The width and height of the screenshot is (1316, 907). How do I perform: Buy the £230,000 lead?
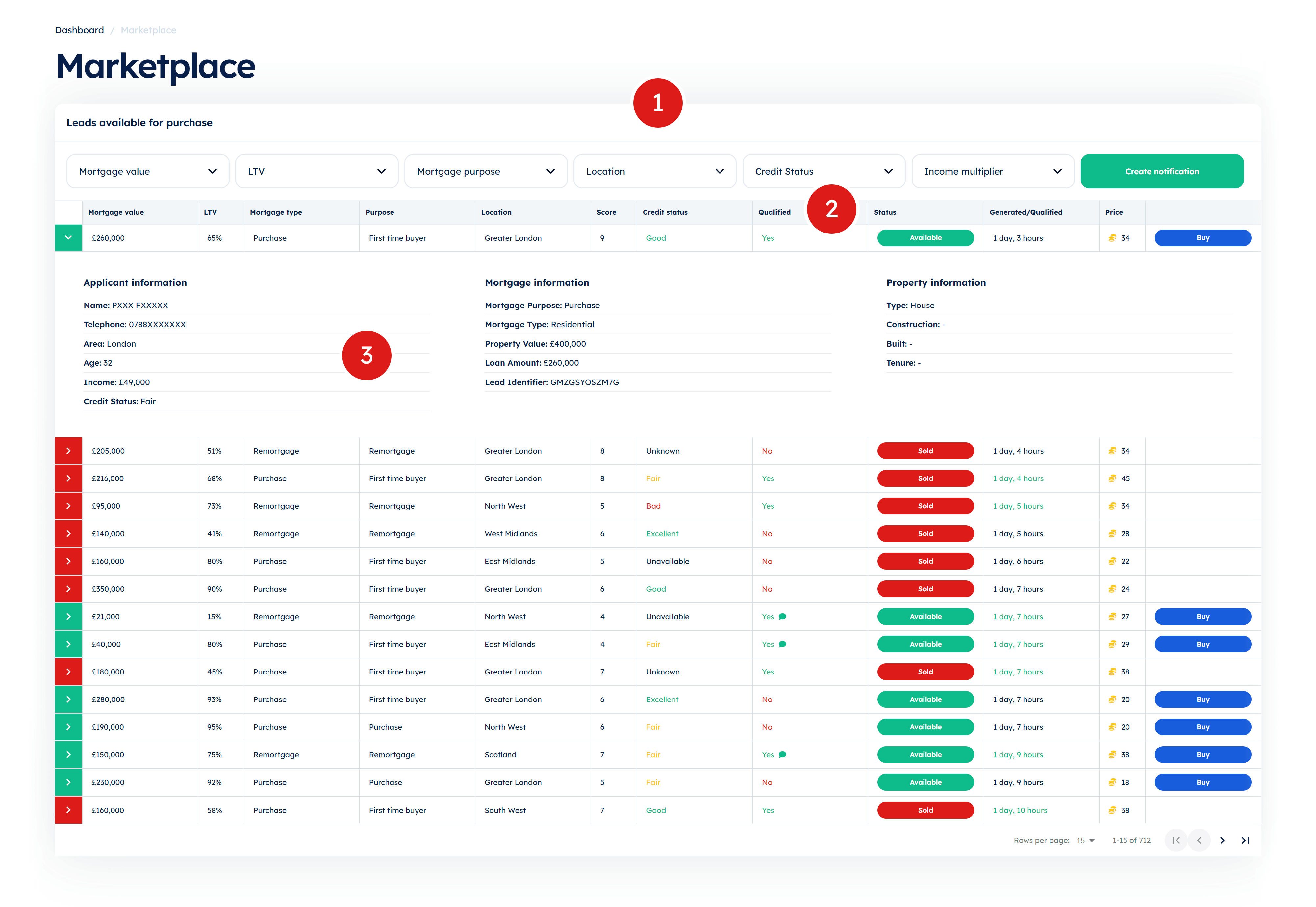tap(1203, 783)
